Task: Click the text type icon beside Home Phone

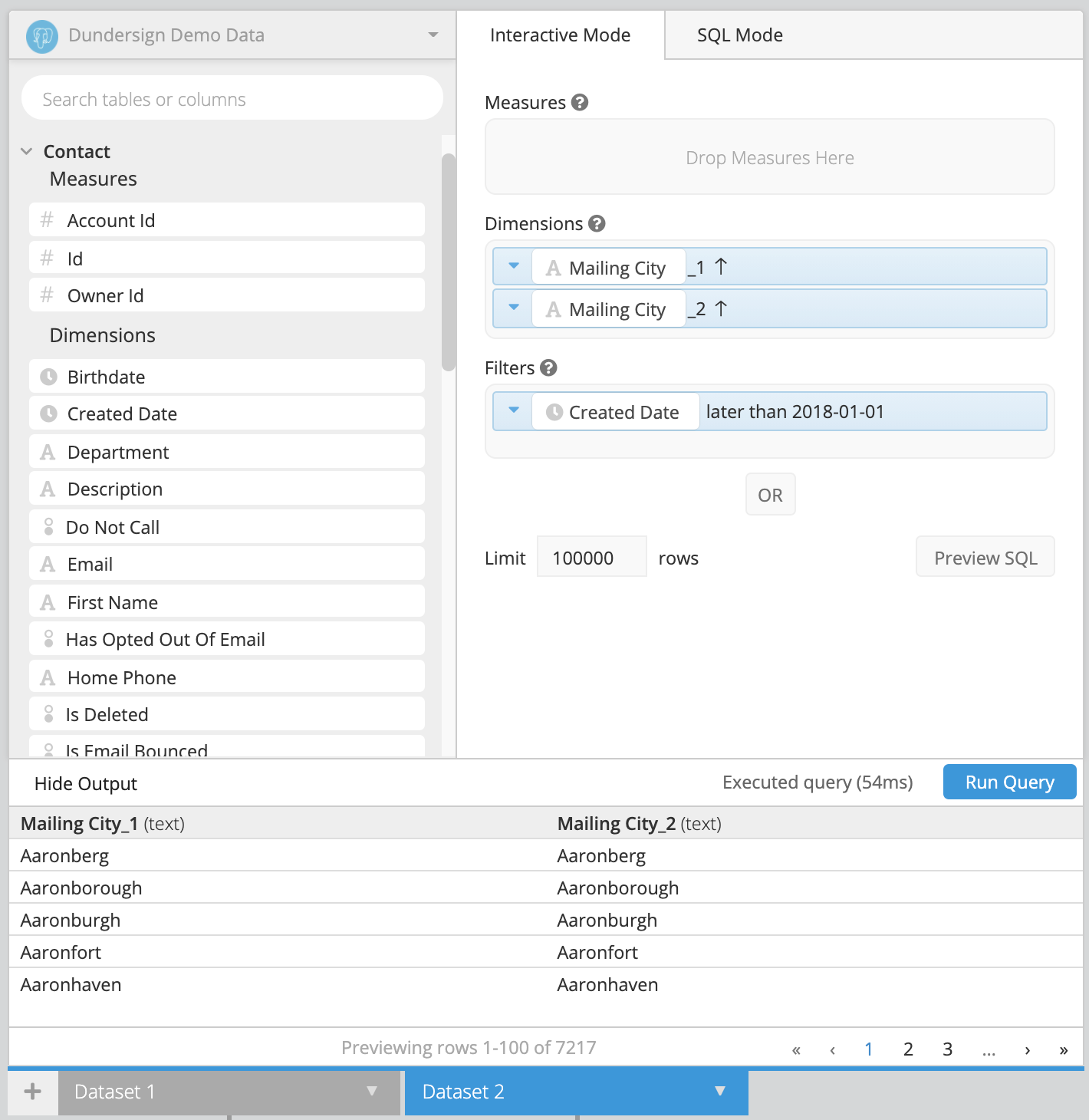Action: point(48,678)
